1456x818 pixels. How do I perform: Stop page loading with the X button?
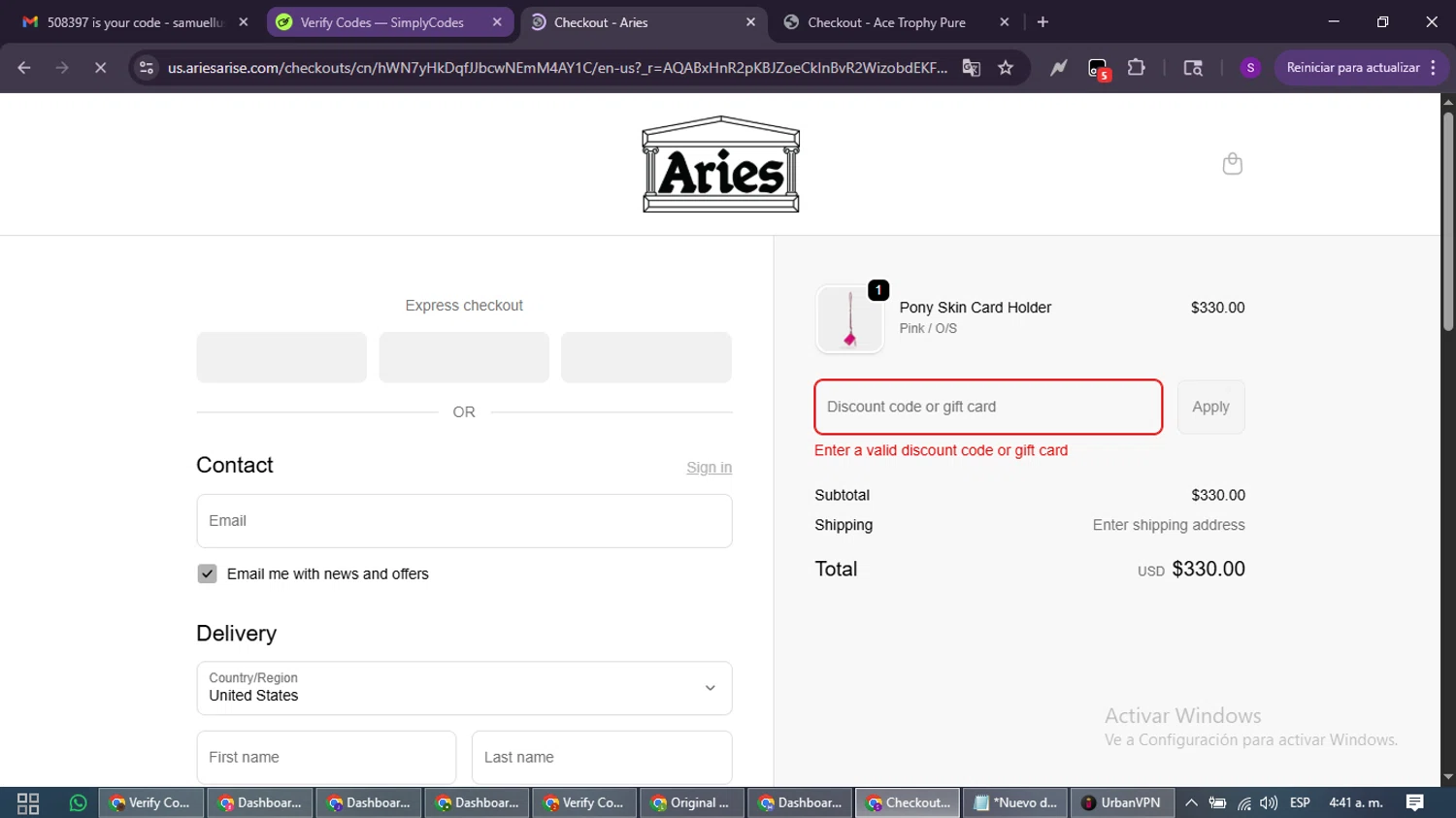click(100, 67)
